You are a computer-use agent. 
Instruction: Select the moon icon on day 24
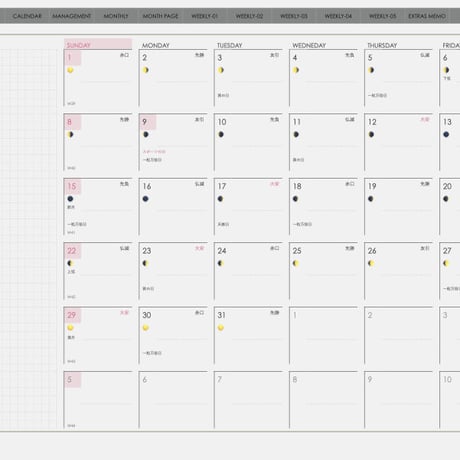click(221, 263)
